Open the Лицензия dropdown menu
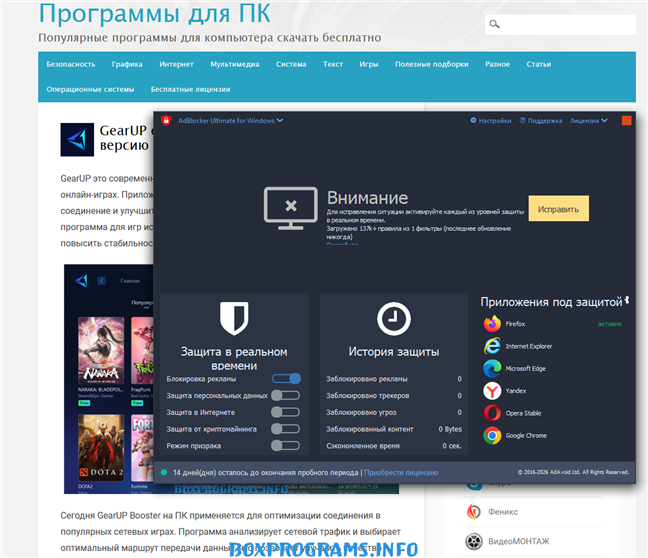Viewport: 648px width, 558px height. click(x=588, y=121)
